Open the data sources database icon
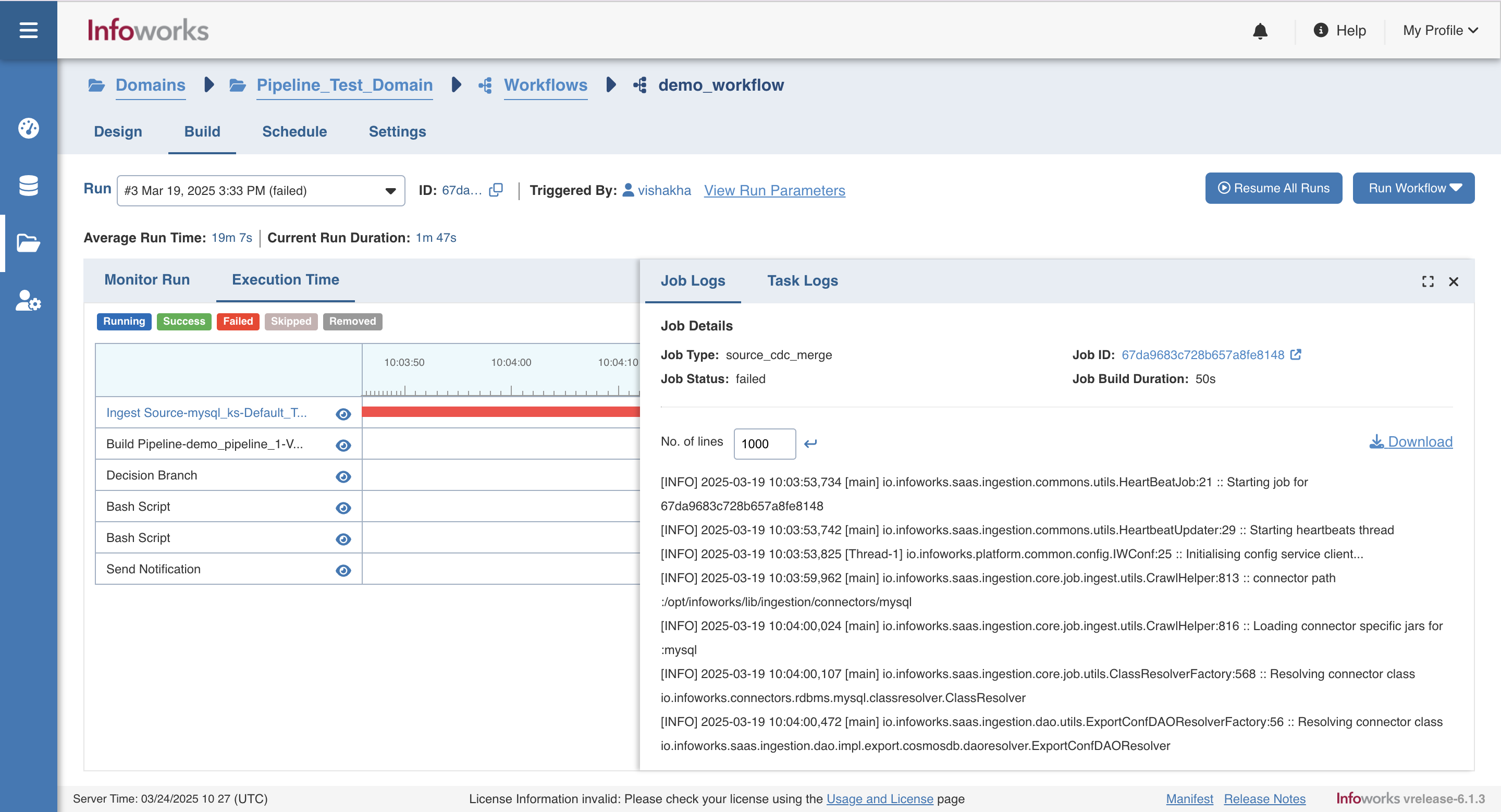 click(x=28, y=185)
